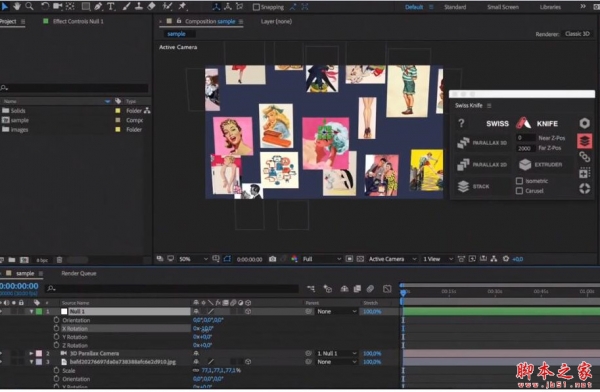Delete selected item with trash icon
Screen dimensions: 600x392
[59, 260]
